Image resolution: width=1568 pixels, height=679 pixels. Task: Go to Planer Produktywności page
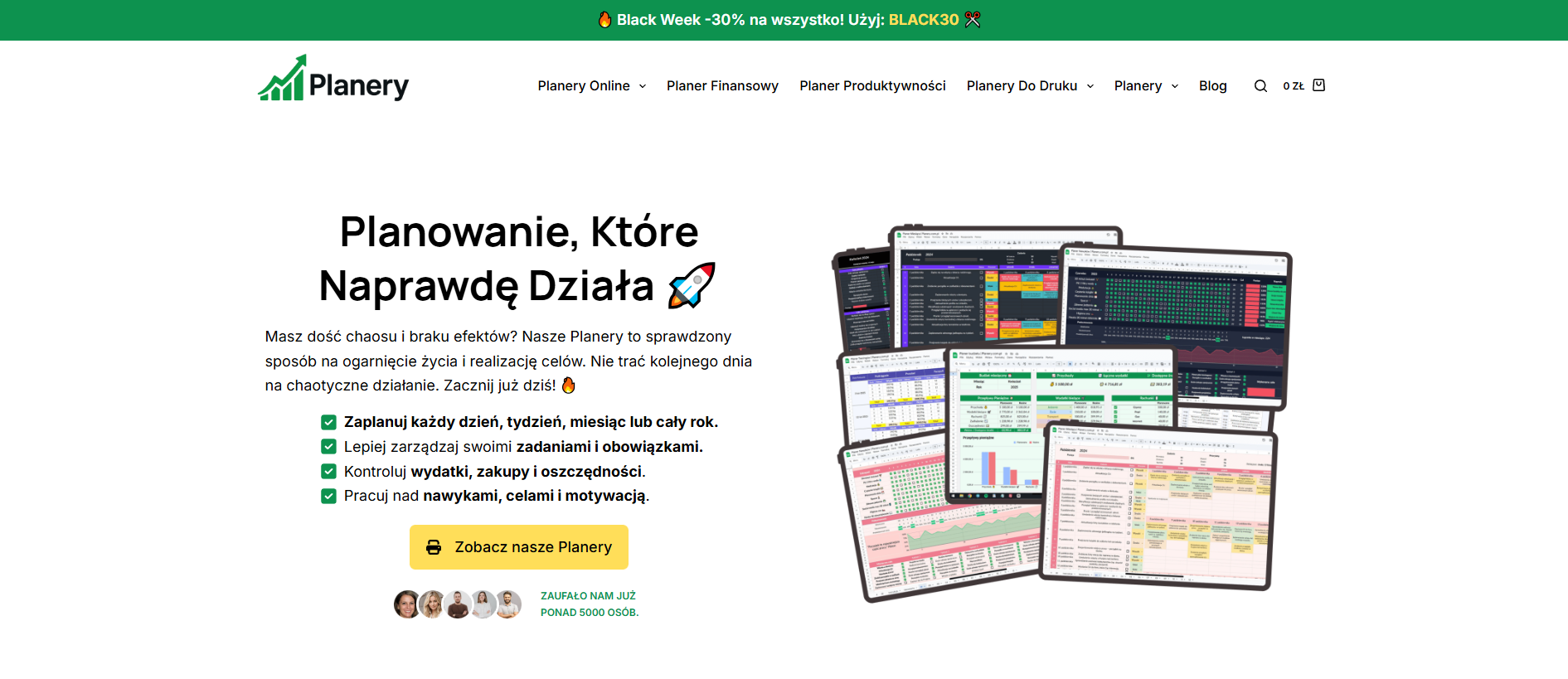click(x=872, y=86)
